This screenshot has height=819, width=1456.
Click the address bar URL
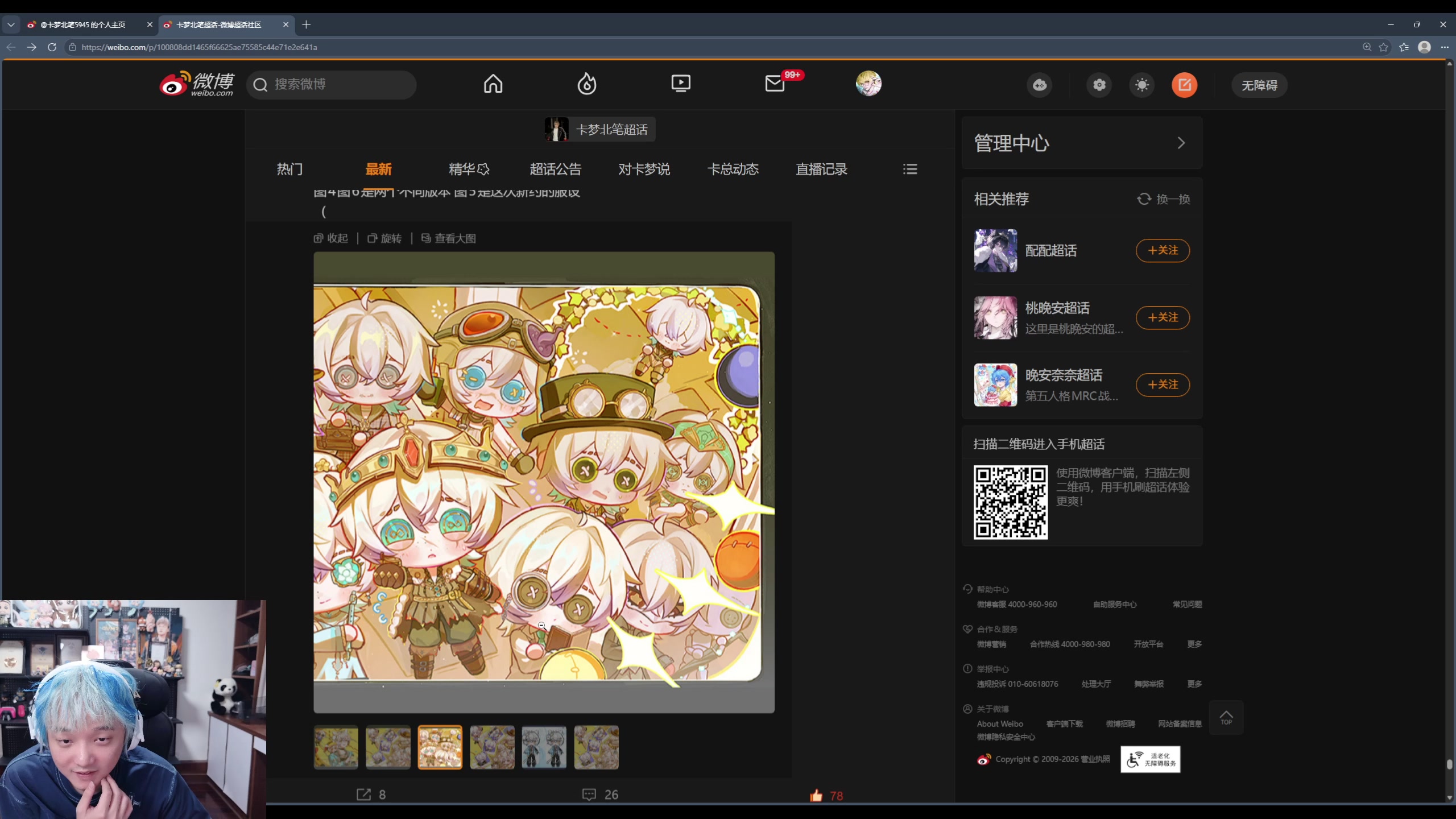coord(199,47)
